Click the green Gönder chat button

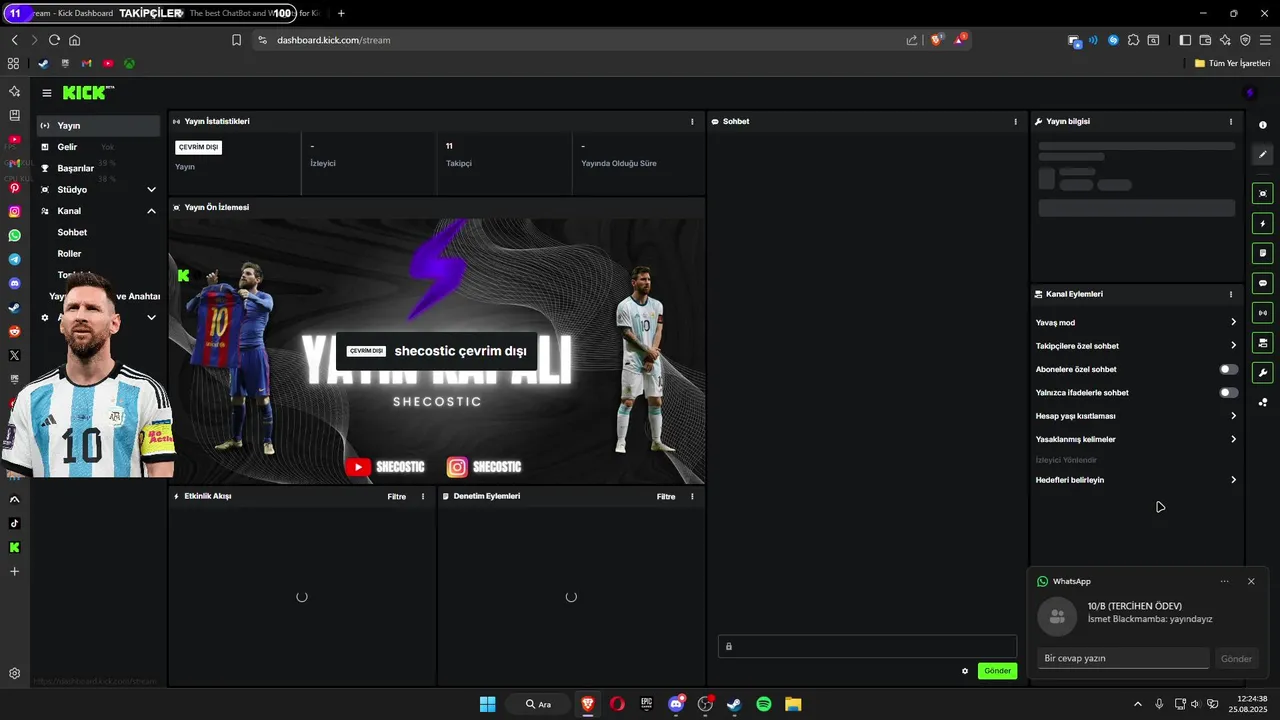coord(997,671)
